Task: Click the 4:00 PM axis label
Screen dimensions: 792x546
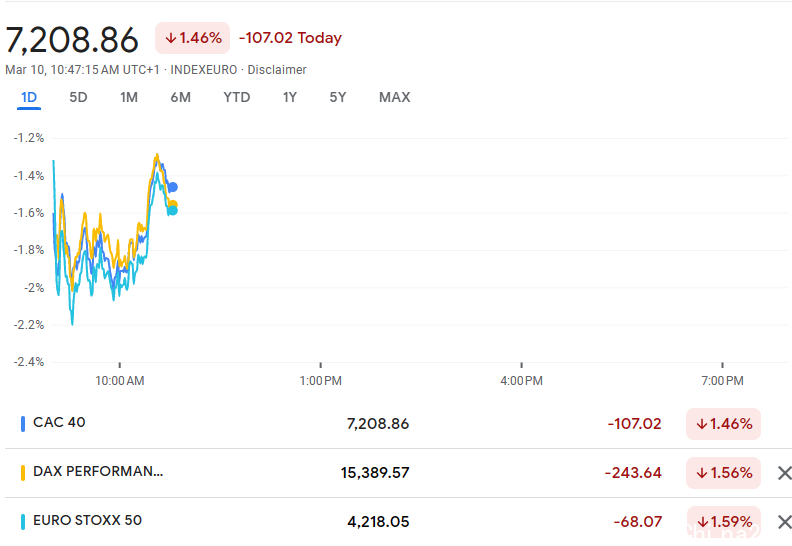Action: tap(521, 381)
